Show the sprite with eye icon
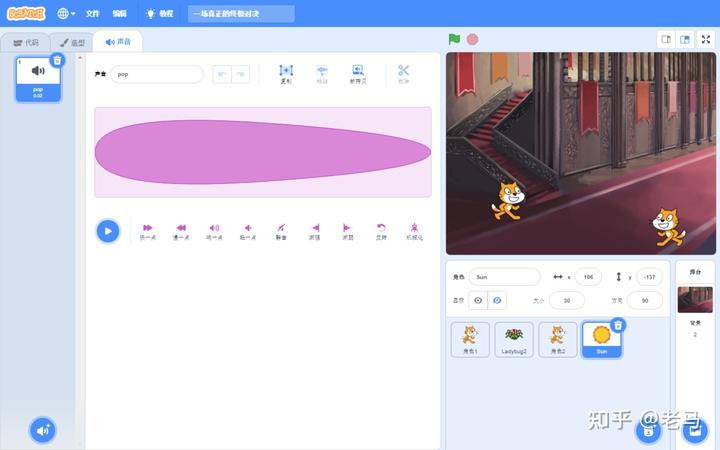720x450 pixels. (x=478, y=300)
